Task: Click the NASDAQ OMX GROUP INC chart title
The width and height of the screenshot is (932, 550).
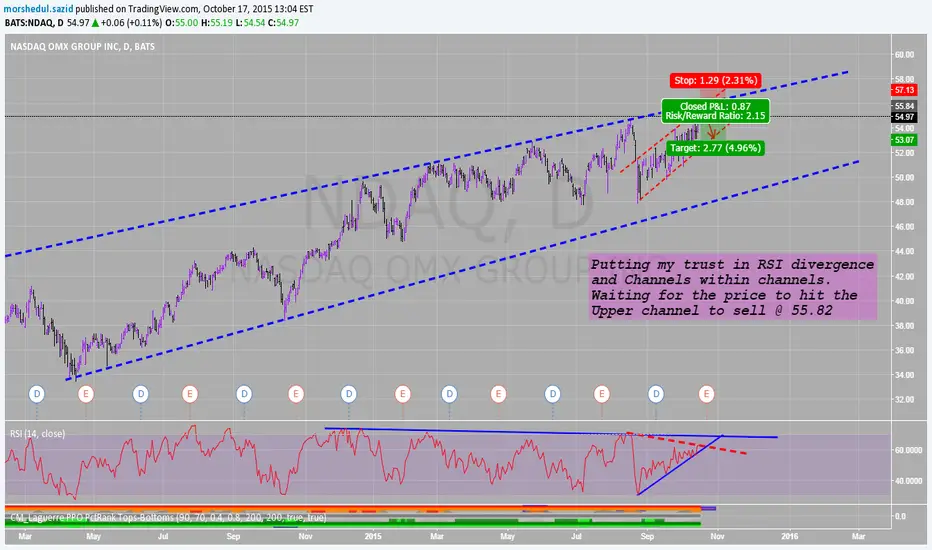Action: point(83,46)
